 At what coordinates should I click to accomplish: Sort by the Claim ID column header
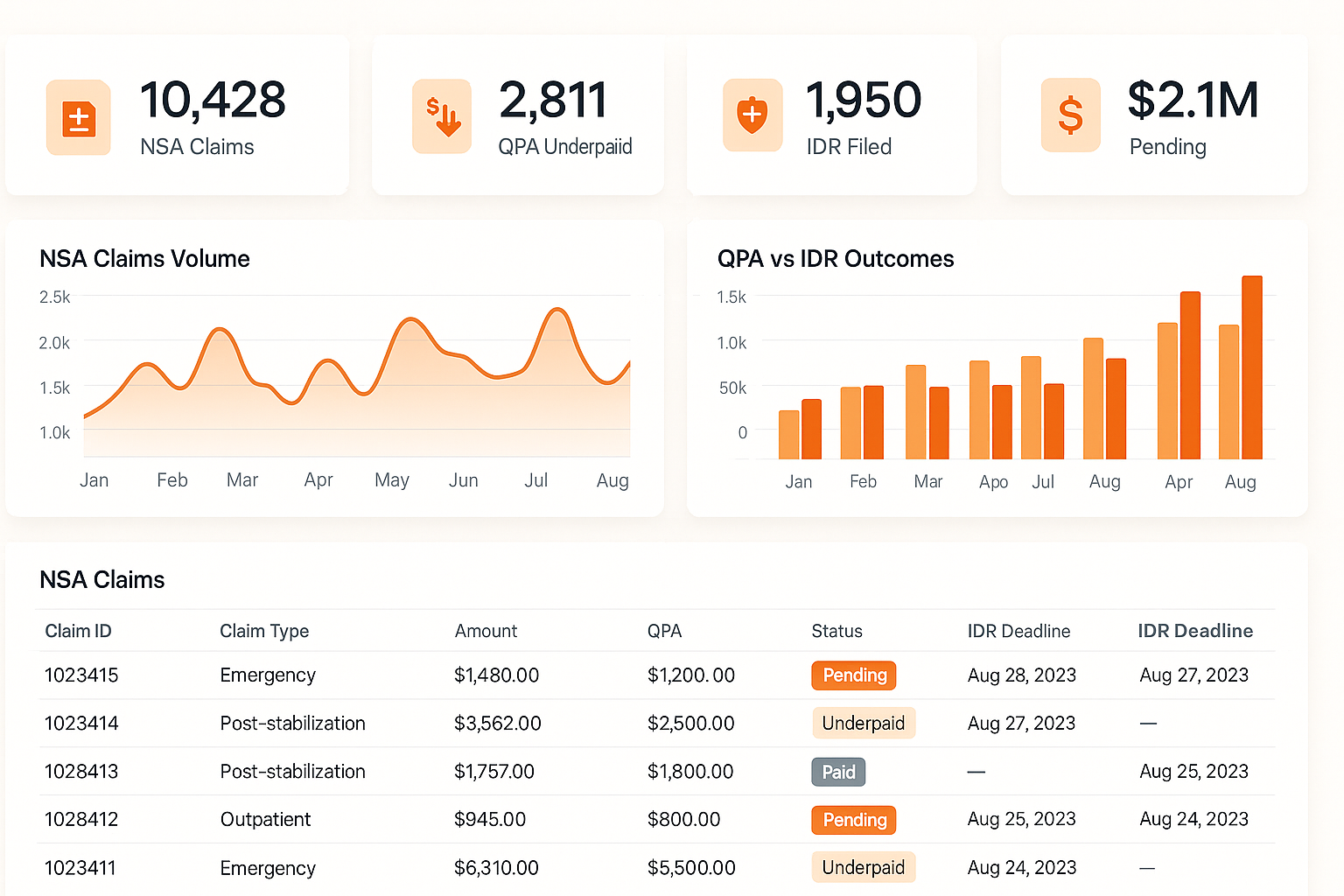(78, 631)
